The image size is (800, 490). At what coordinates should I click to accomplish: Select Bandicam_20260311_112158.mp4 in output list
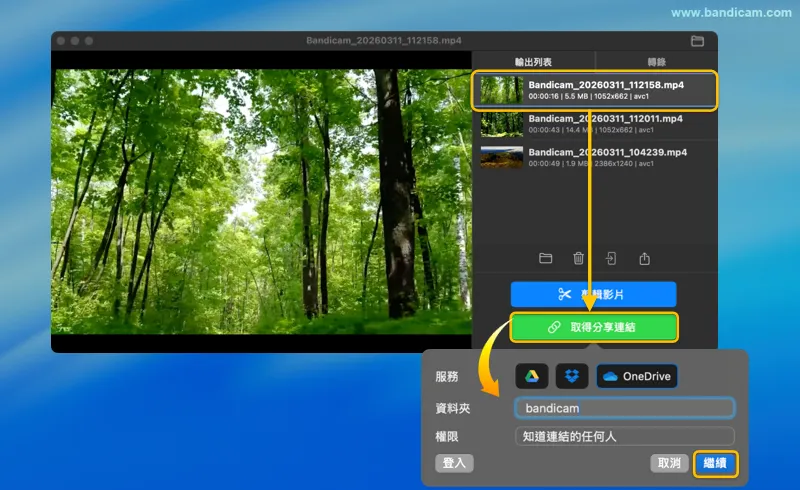click(x=594, y=90)
